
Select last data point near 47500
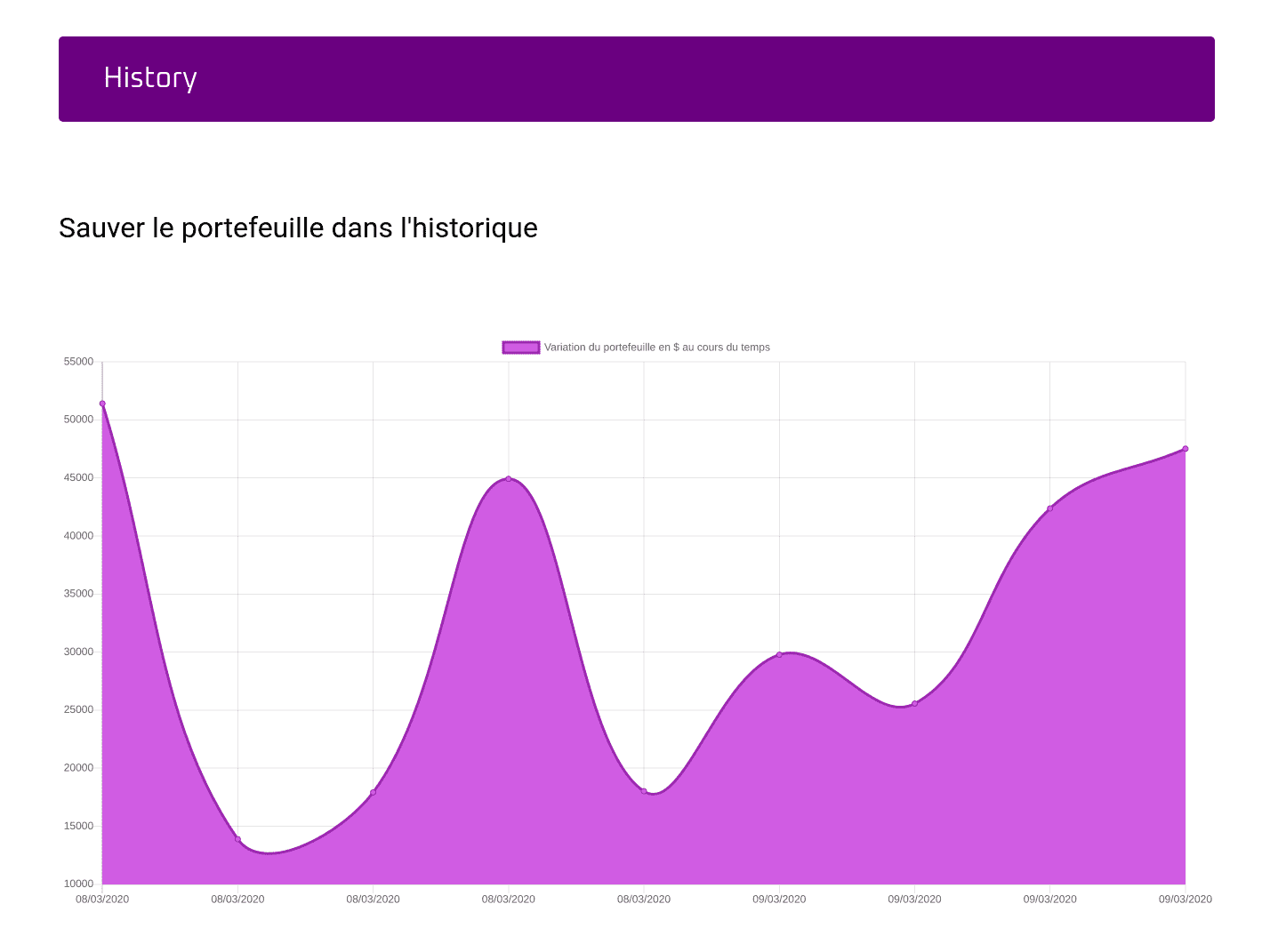click(1186, 449)
